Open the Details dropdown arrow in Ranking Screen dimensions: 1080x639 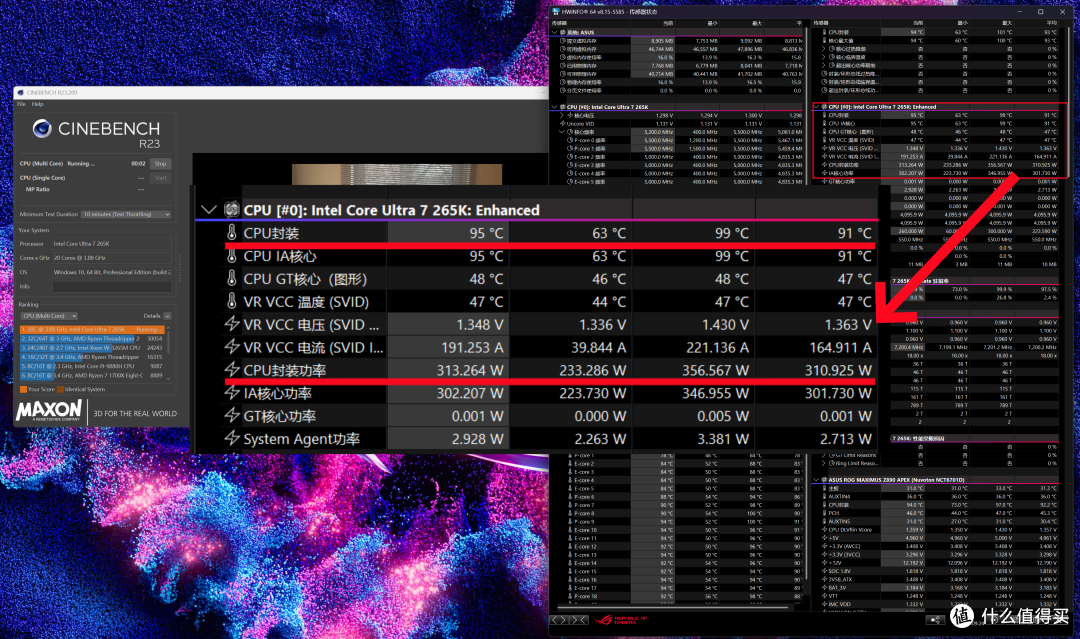(167, 316)
